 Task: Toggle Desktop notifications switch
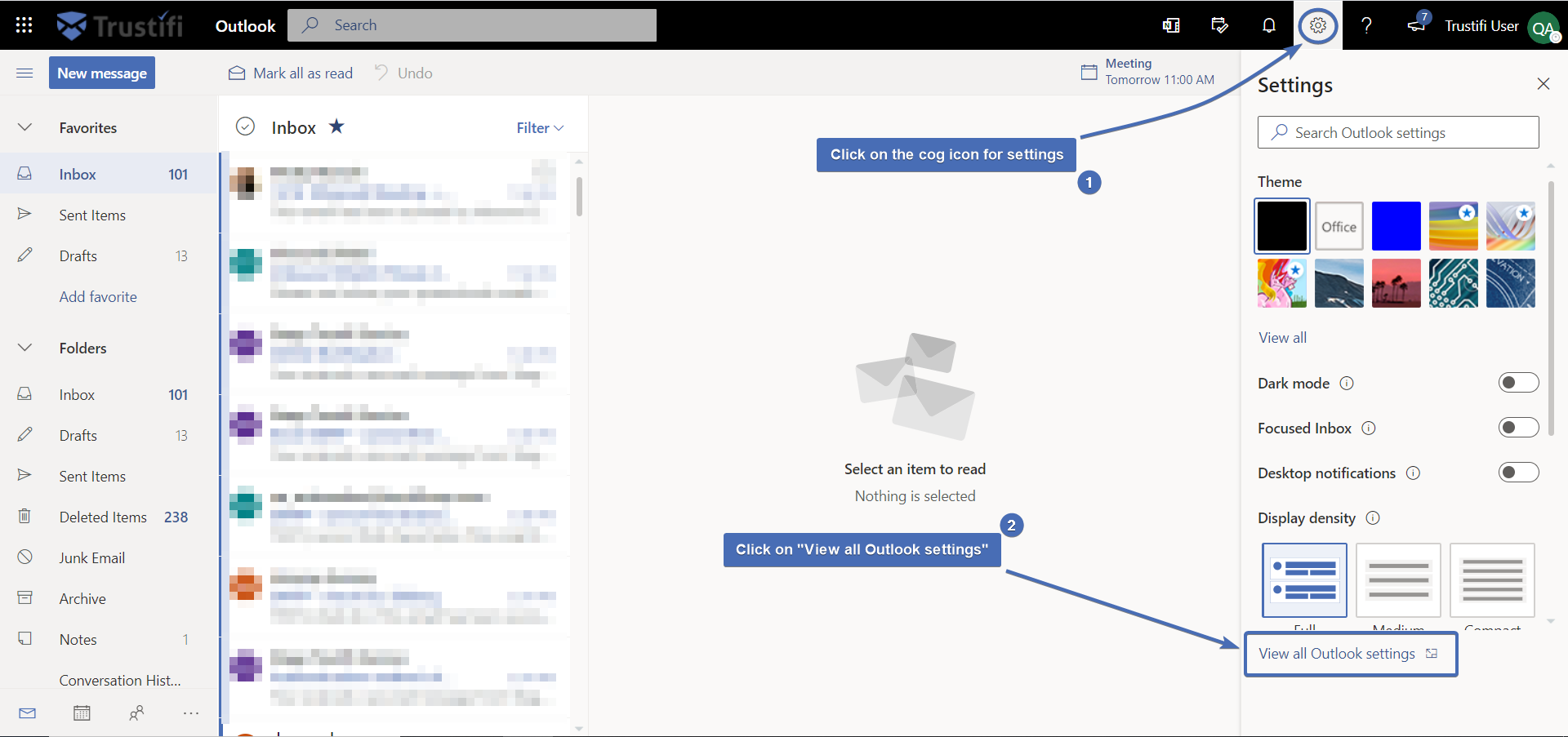pyautogui.click(x=1518, y=473)
